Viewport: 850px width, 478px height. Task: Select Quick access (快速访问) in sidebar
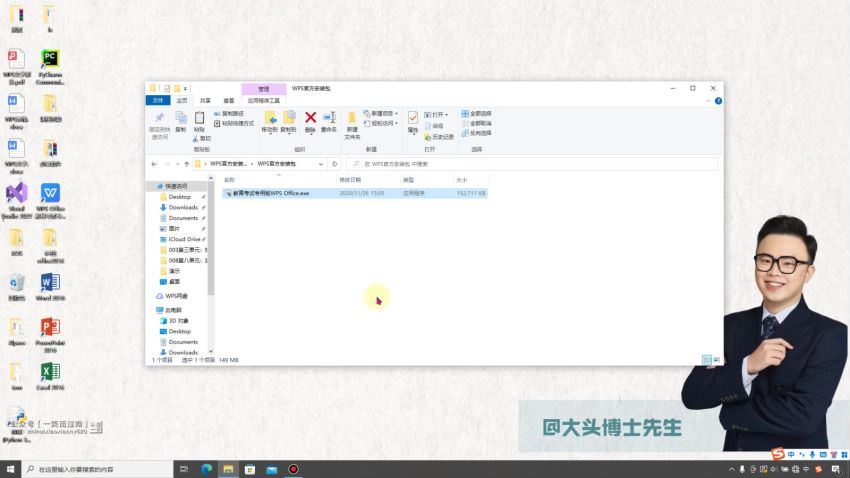click(176, 186)
